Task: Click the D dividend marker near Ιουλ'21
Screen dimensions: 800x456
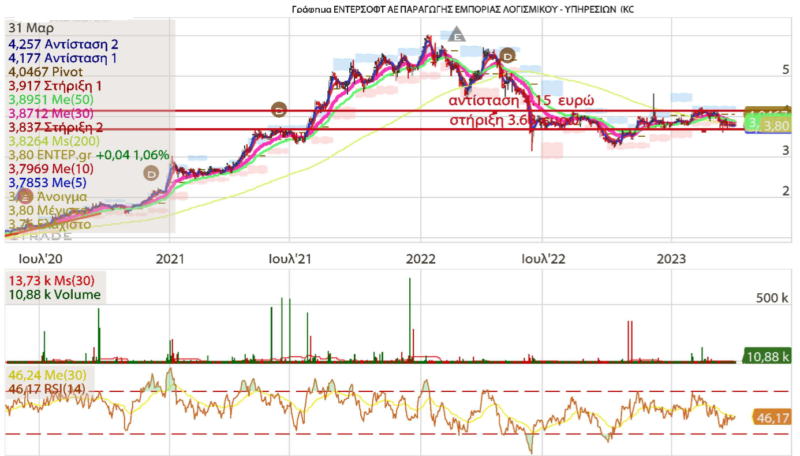Action: click(x=279, y=108)
